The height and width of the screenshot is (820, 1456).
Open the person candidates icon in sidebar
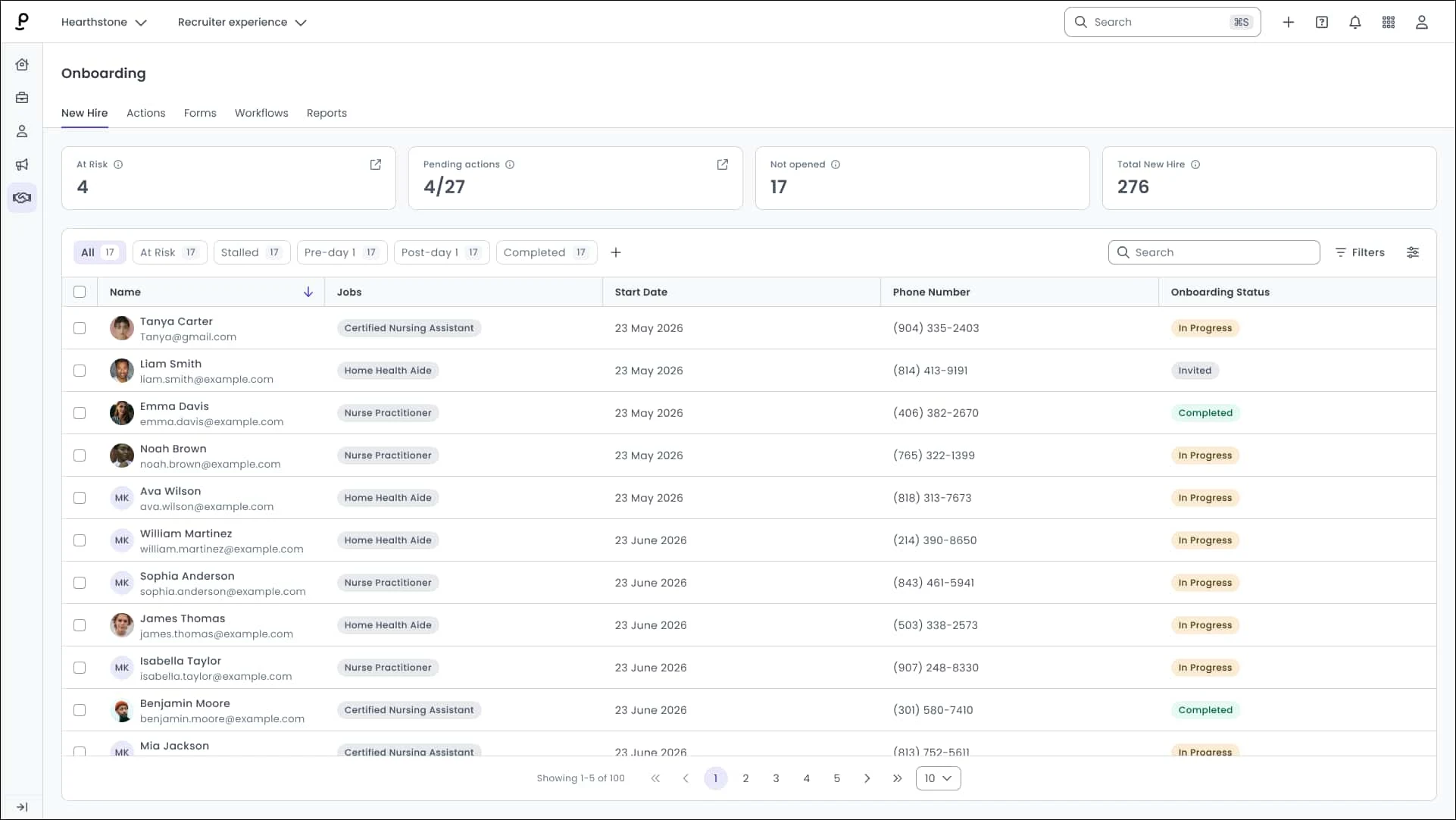click(x=22, y=131)
